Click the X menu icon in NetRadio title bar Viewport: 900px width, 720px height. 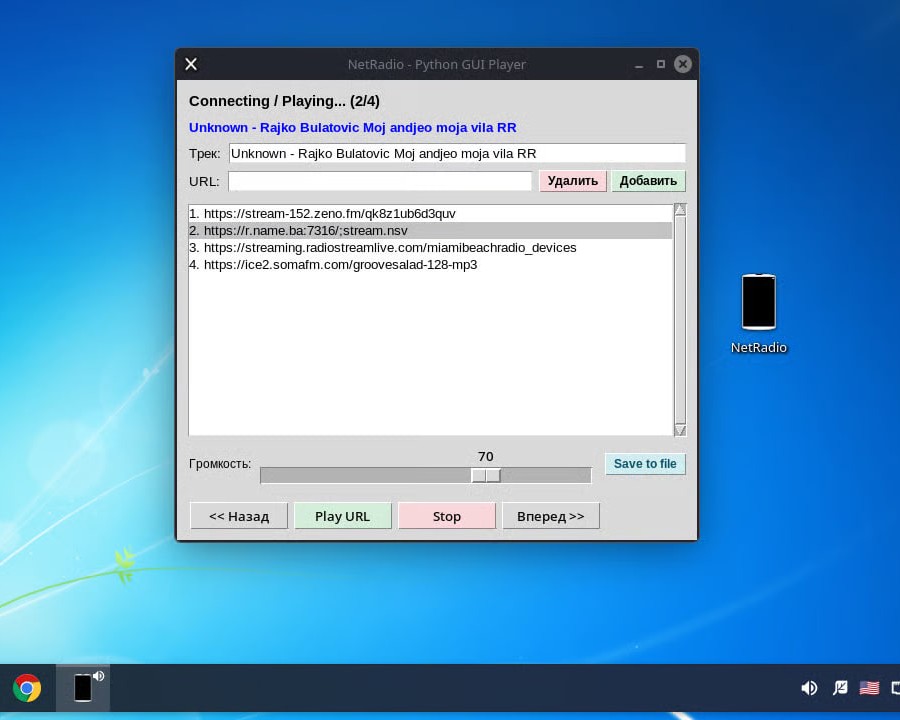191,64
